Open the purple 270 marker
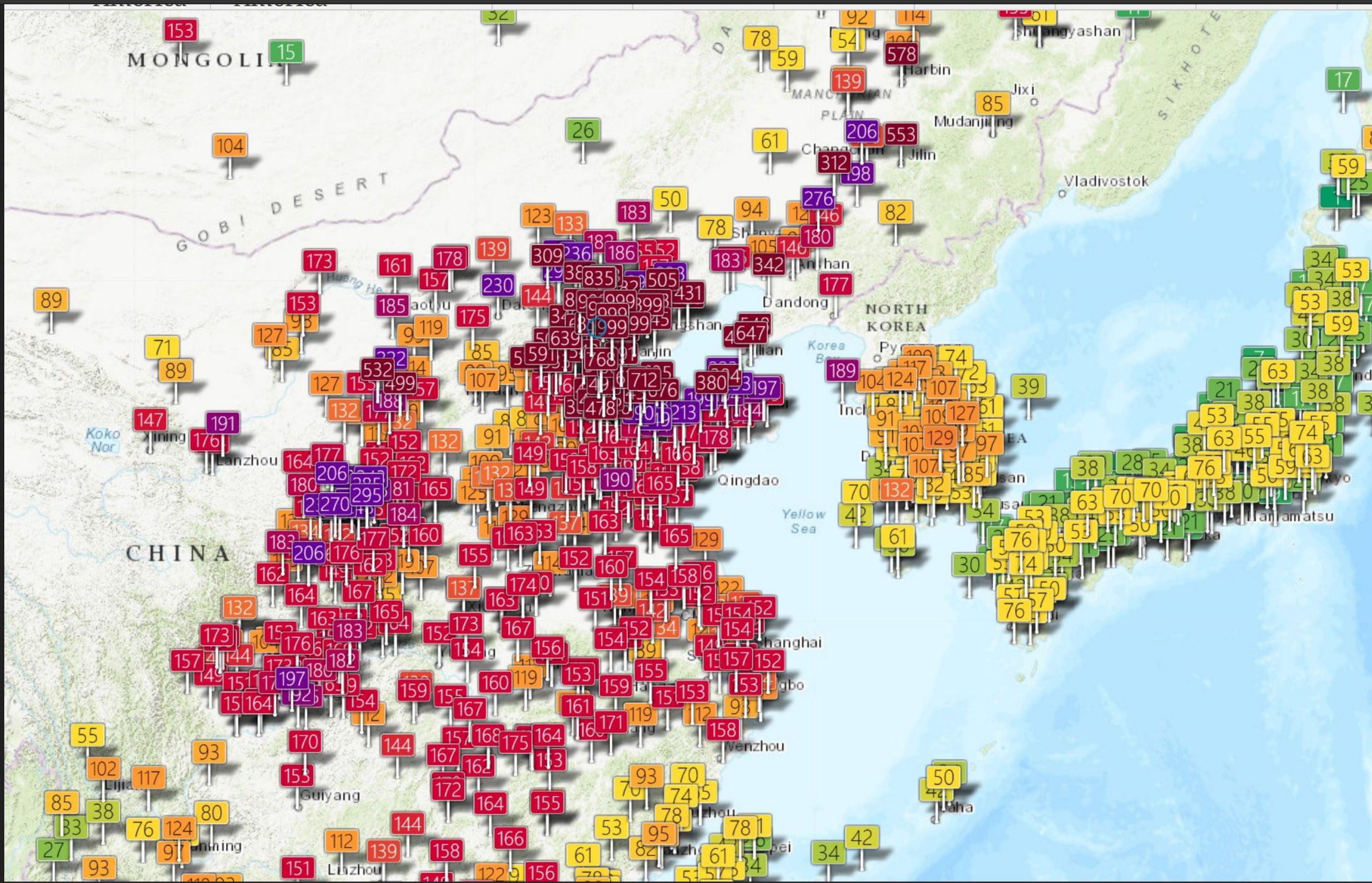This screenshot has width=1372, height=883. (x=335, y=504)
